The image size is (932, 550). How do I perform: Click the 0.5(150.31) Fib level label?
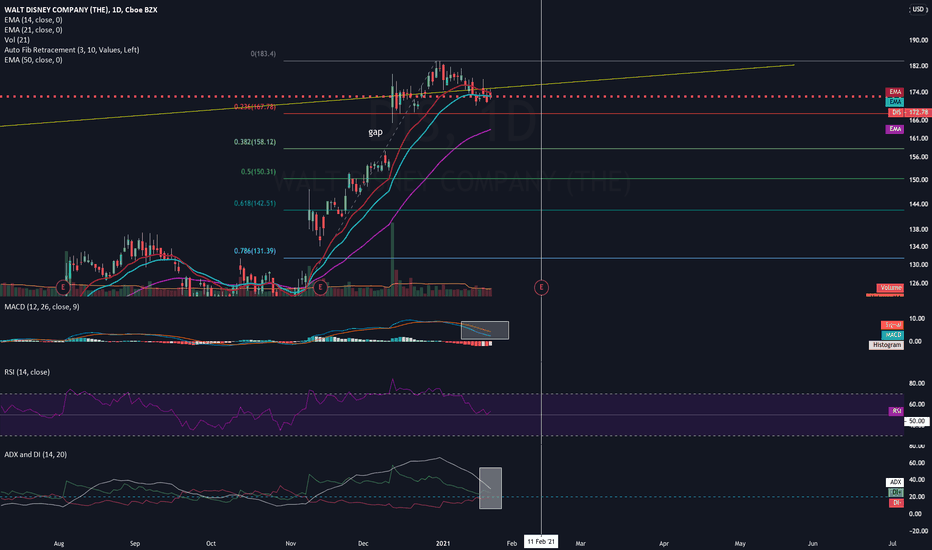click(259, 172)
